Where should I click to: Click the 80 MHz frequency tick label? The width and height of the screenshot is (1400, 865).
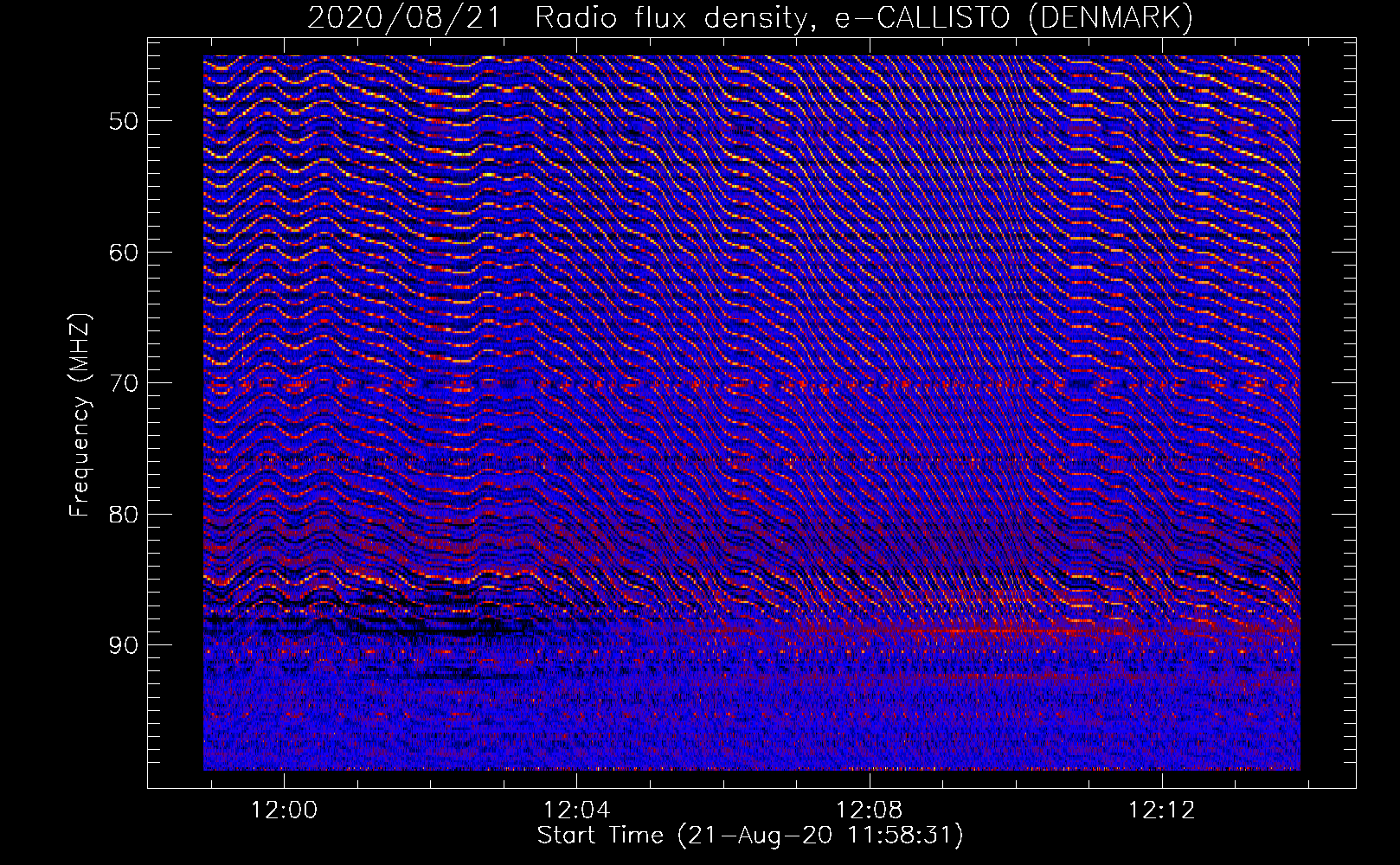click(124, 515)
